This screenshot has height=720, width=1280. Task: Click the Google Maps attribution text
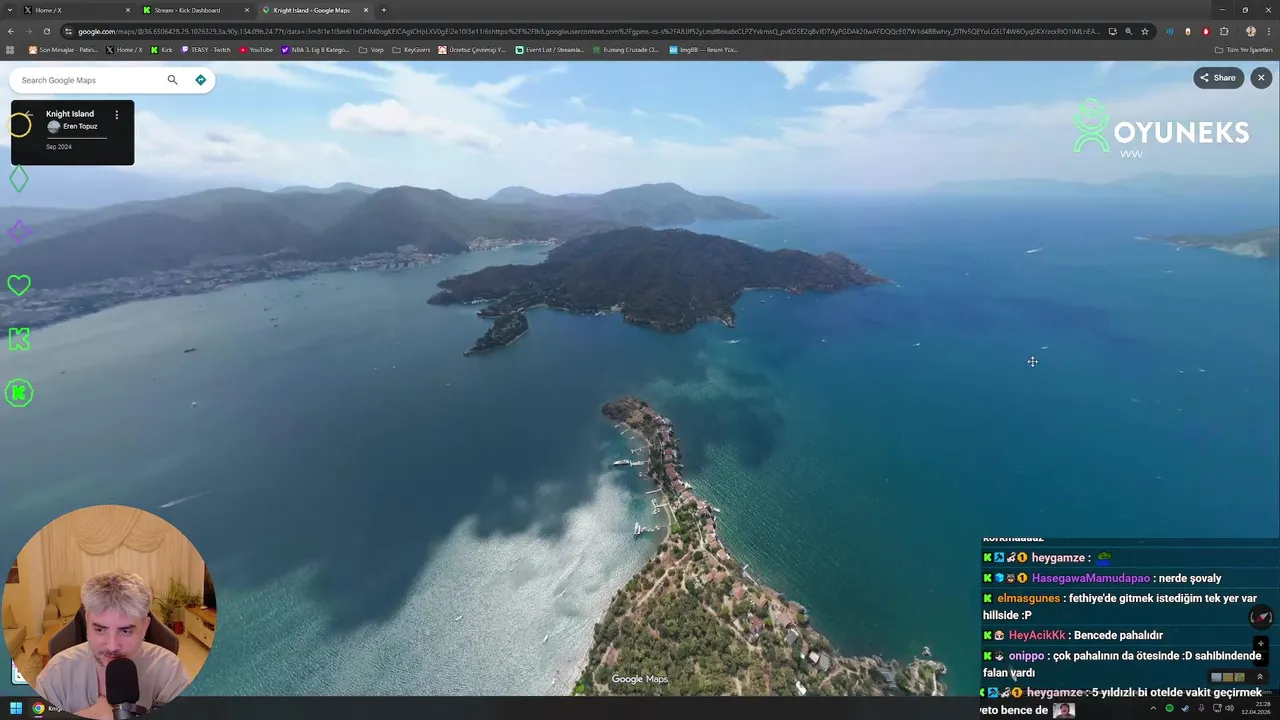(640, 679)
